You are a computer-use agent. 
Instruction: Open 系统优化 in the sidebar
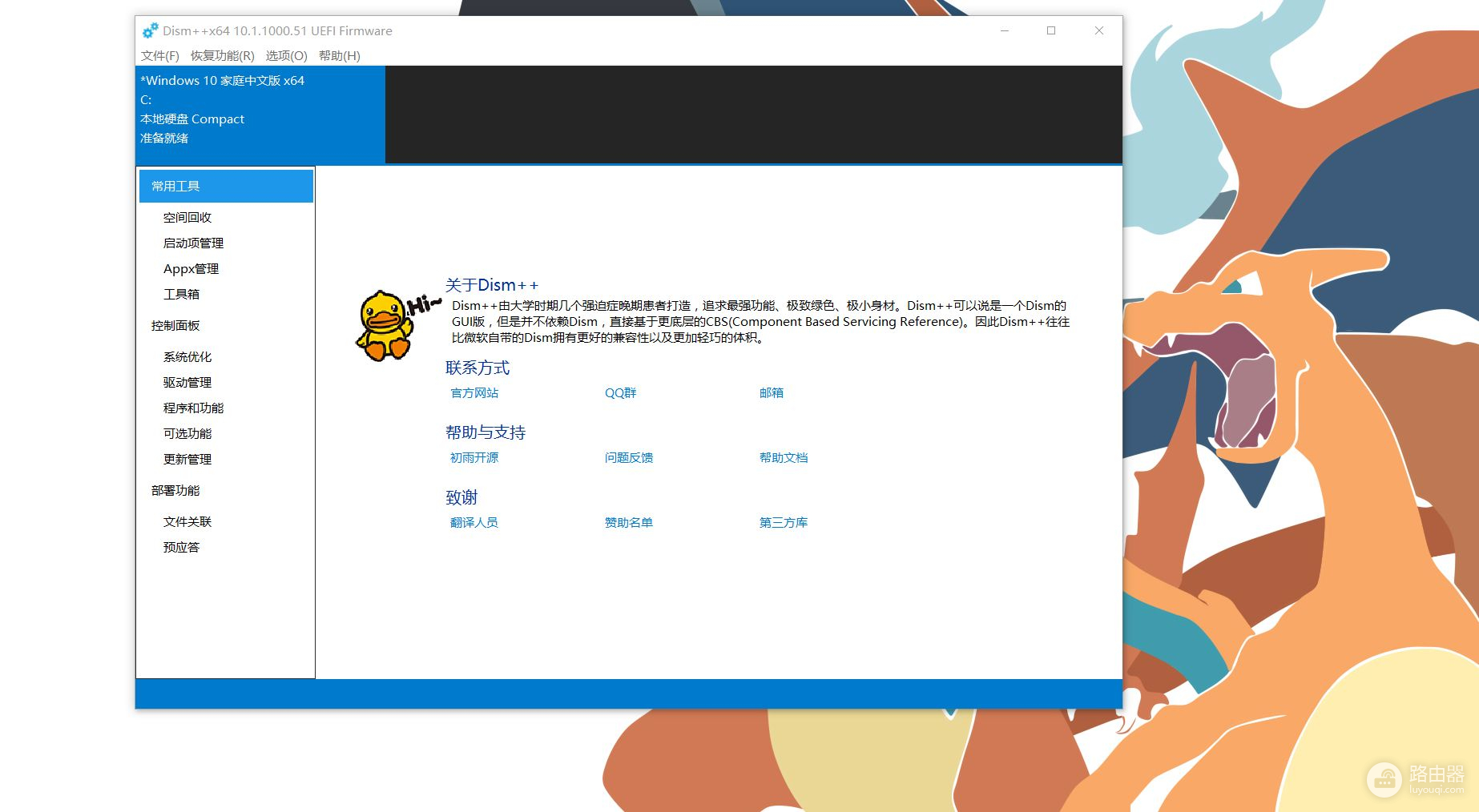pyautogui.click(x=187, y=356)
